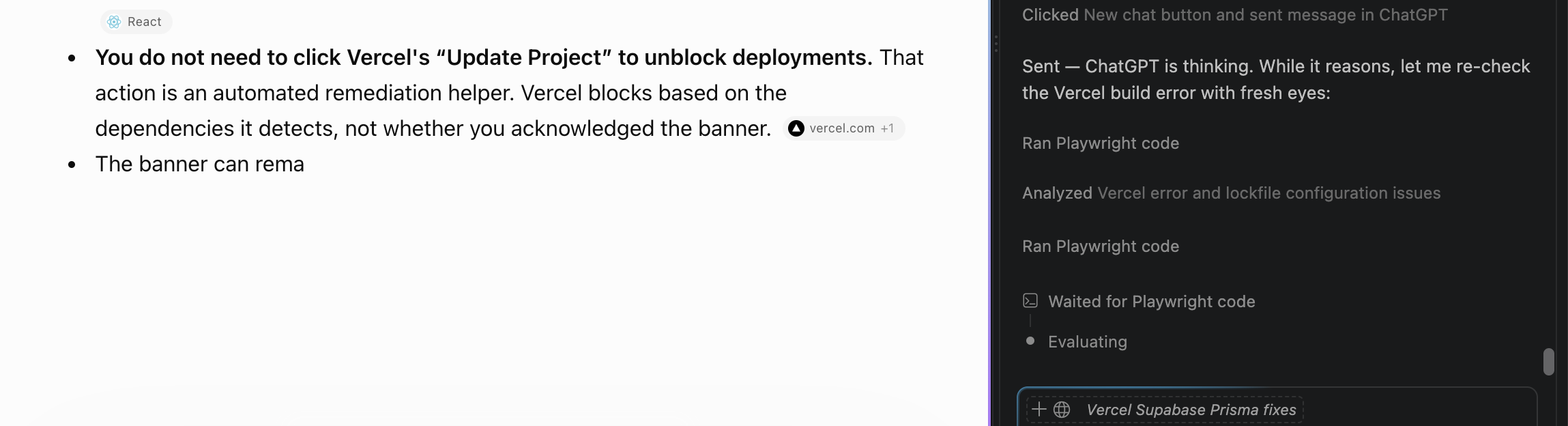Click the globe icon in attachment chip
The image size is (1568, 426).
point(1062,410)
